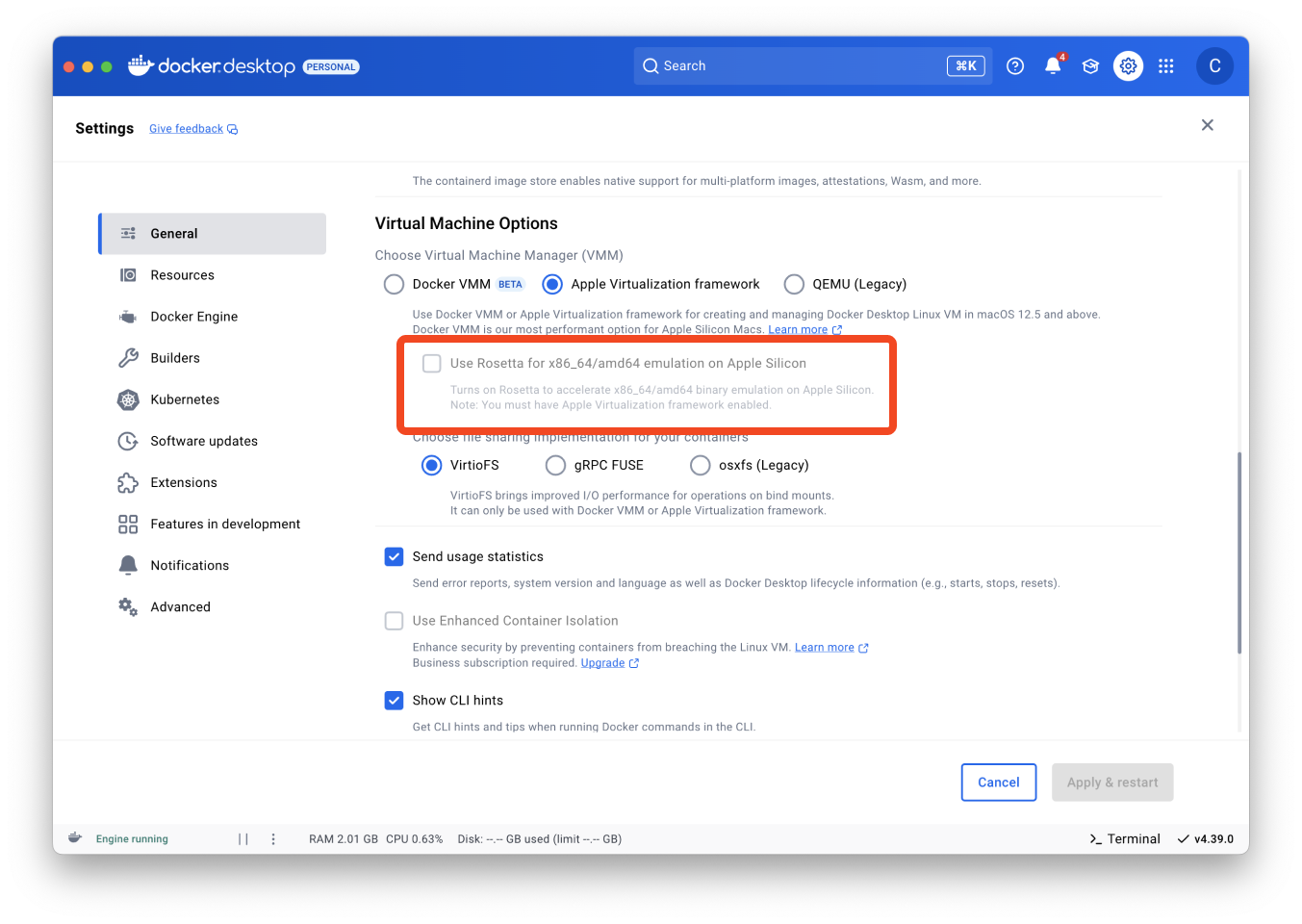Open the Resources settings section
This screenshot has width=1302, height=924.
[212, 275]
